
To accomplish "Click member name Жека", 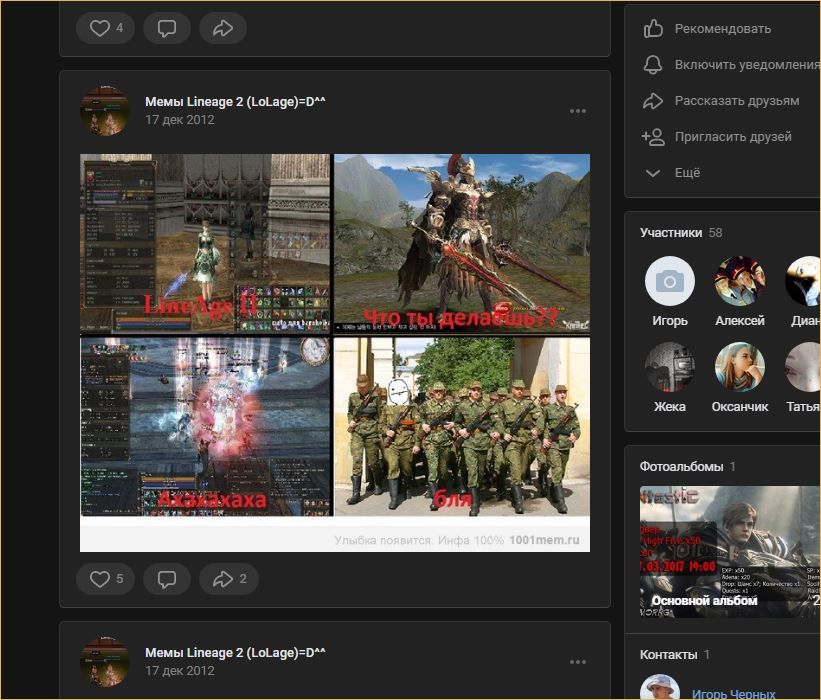I will (x=670, y=406).
